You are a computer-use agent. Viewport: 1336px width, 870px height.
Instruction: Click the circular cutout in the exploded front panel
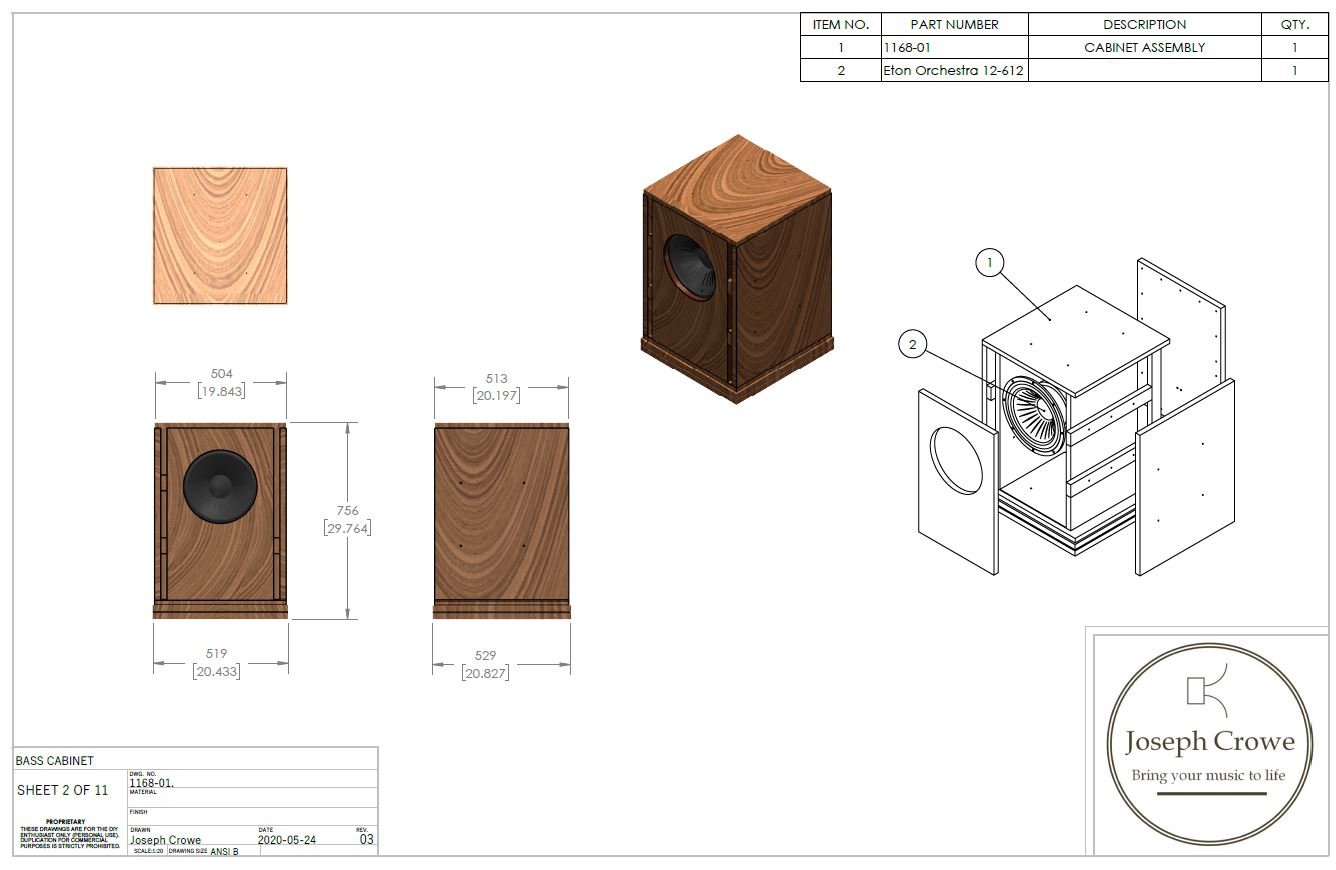click(956, 459)
